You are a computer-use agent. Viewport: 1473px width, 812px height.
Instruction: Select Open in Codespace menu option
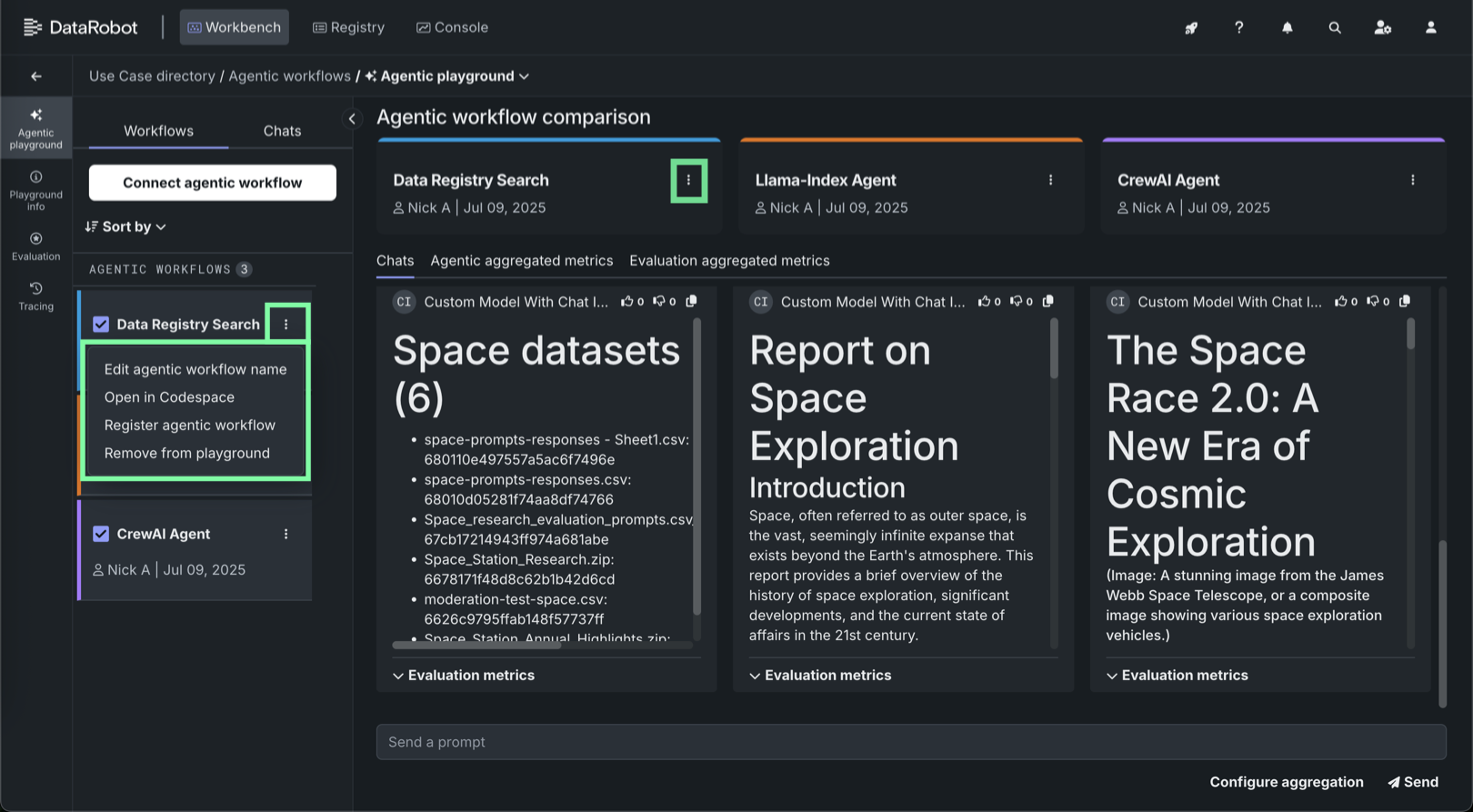pyautogui.click(x=169, y=397)
